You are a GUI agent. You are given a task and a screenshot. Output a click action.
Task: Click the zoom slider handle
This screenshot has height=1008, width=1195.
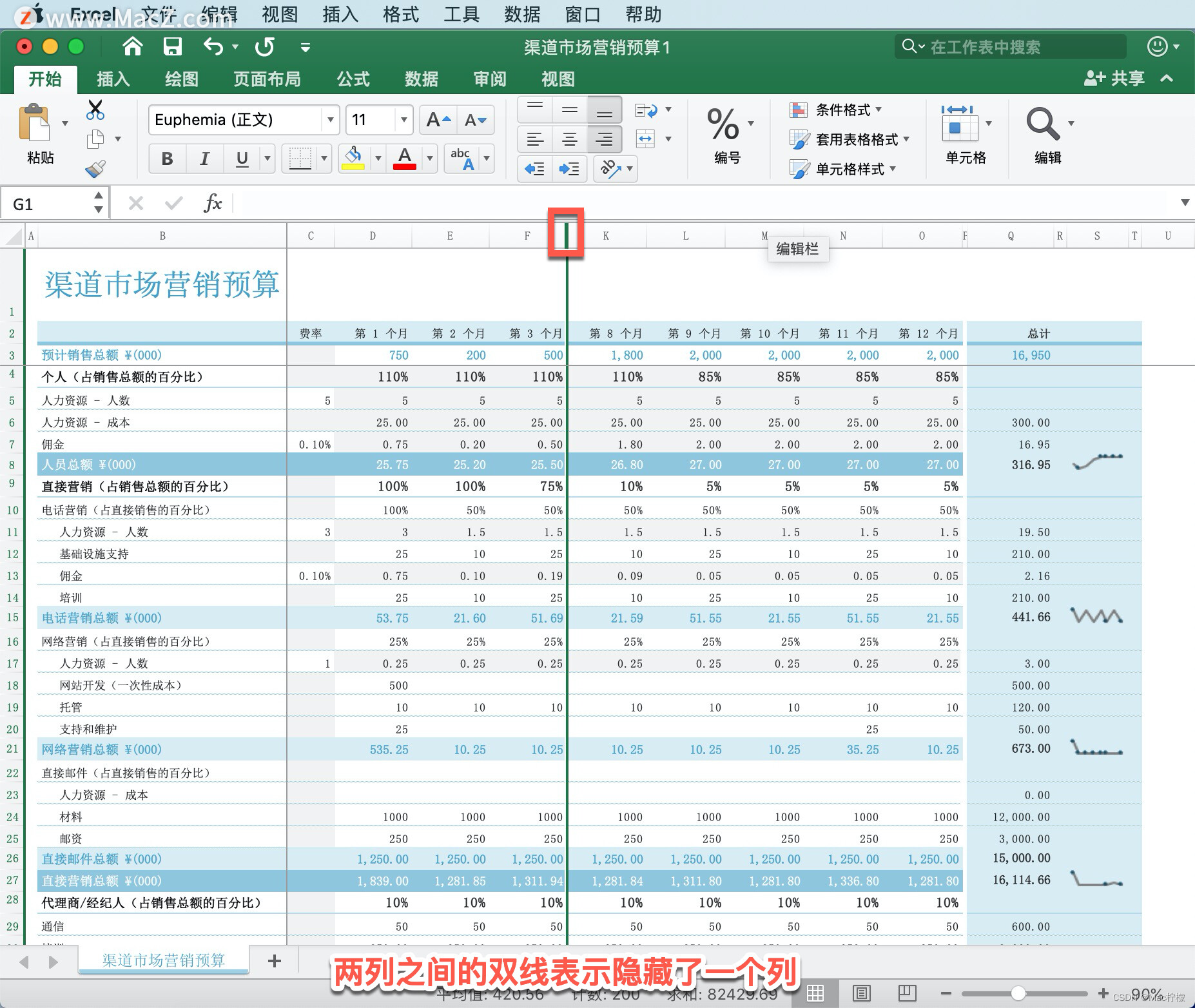coord(1018,993)
